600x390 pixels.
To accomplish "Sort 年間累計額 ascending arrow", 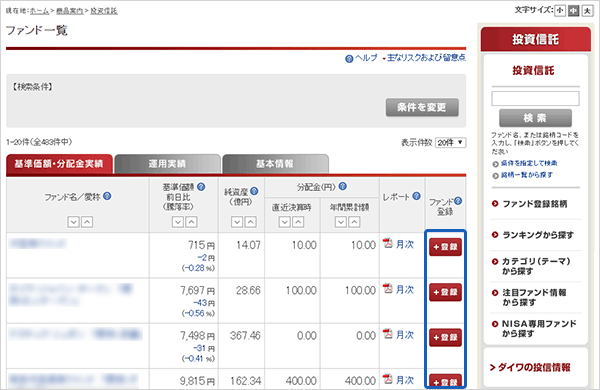I will click(x=354, y=222).
